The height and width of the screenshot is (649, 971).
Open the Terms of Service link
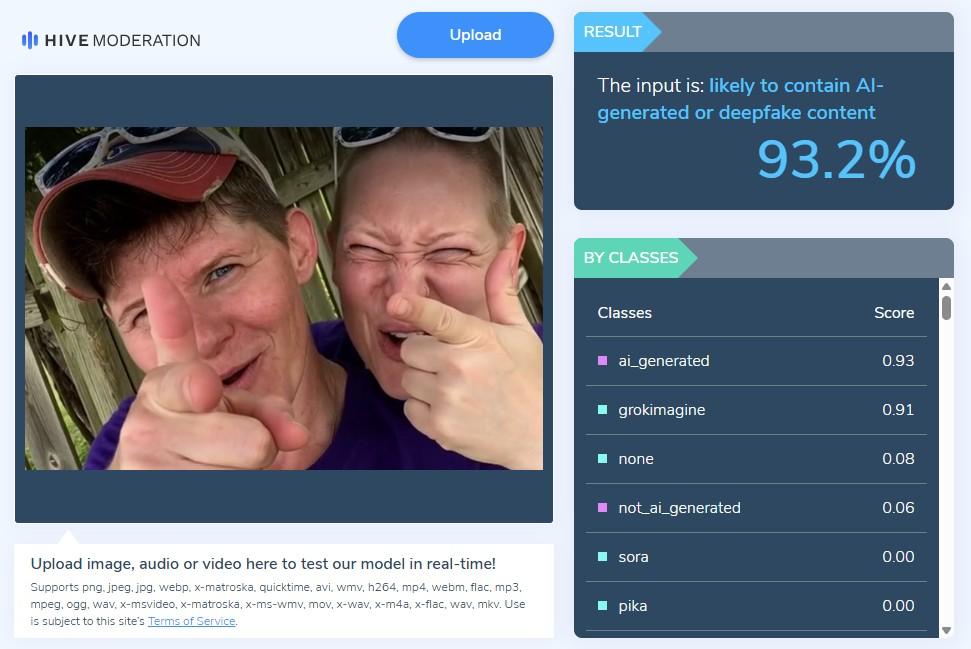tap(191, 621)
